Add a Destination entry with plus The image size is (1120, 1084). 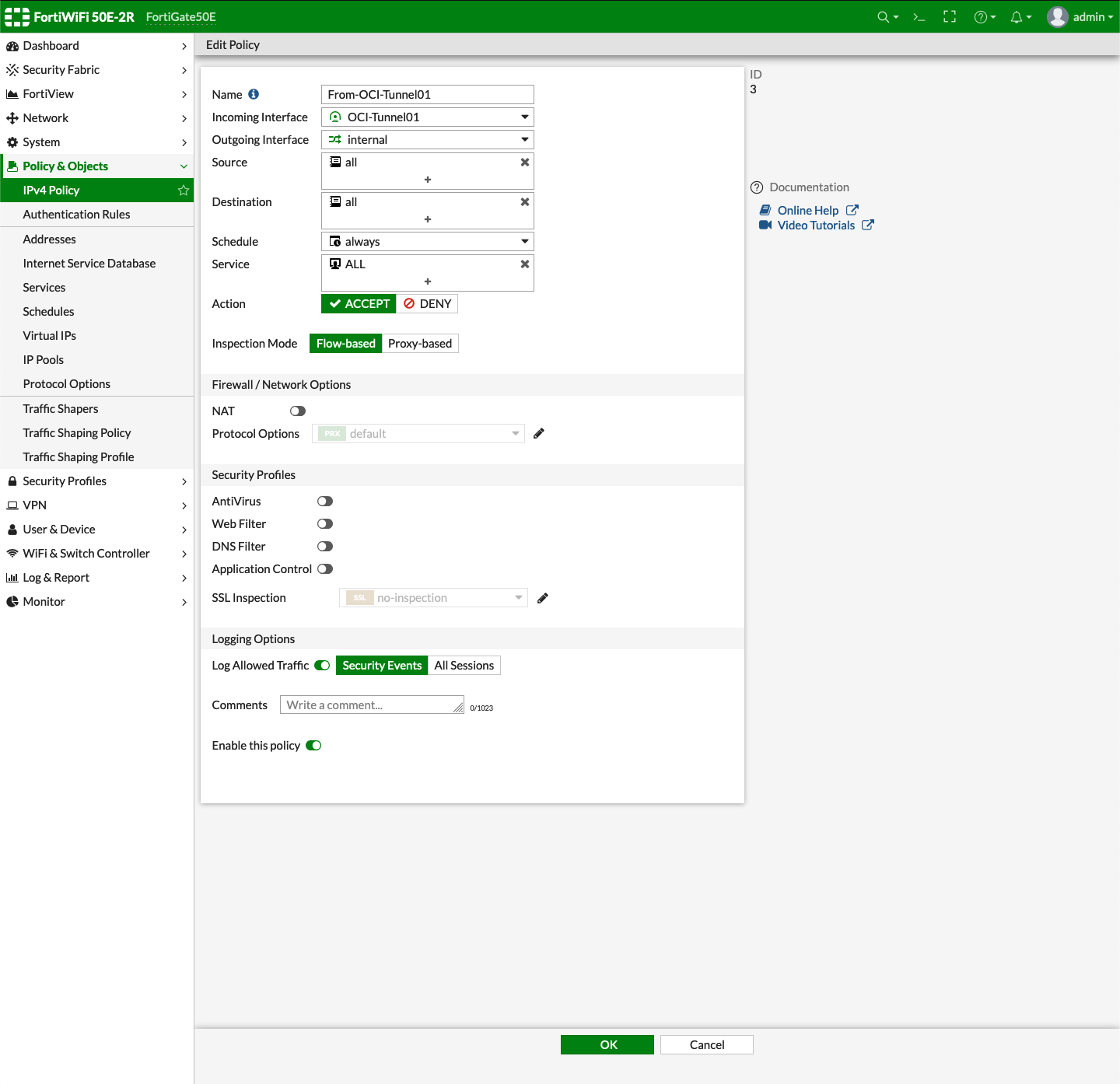click(x=428, y=219)
